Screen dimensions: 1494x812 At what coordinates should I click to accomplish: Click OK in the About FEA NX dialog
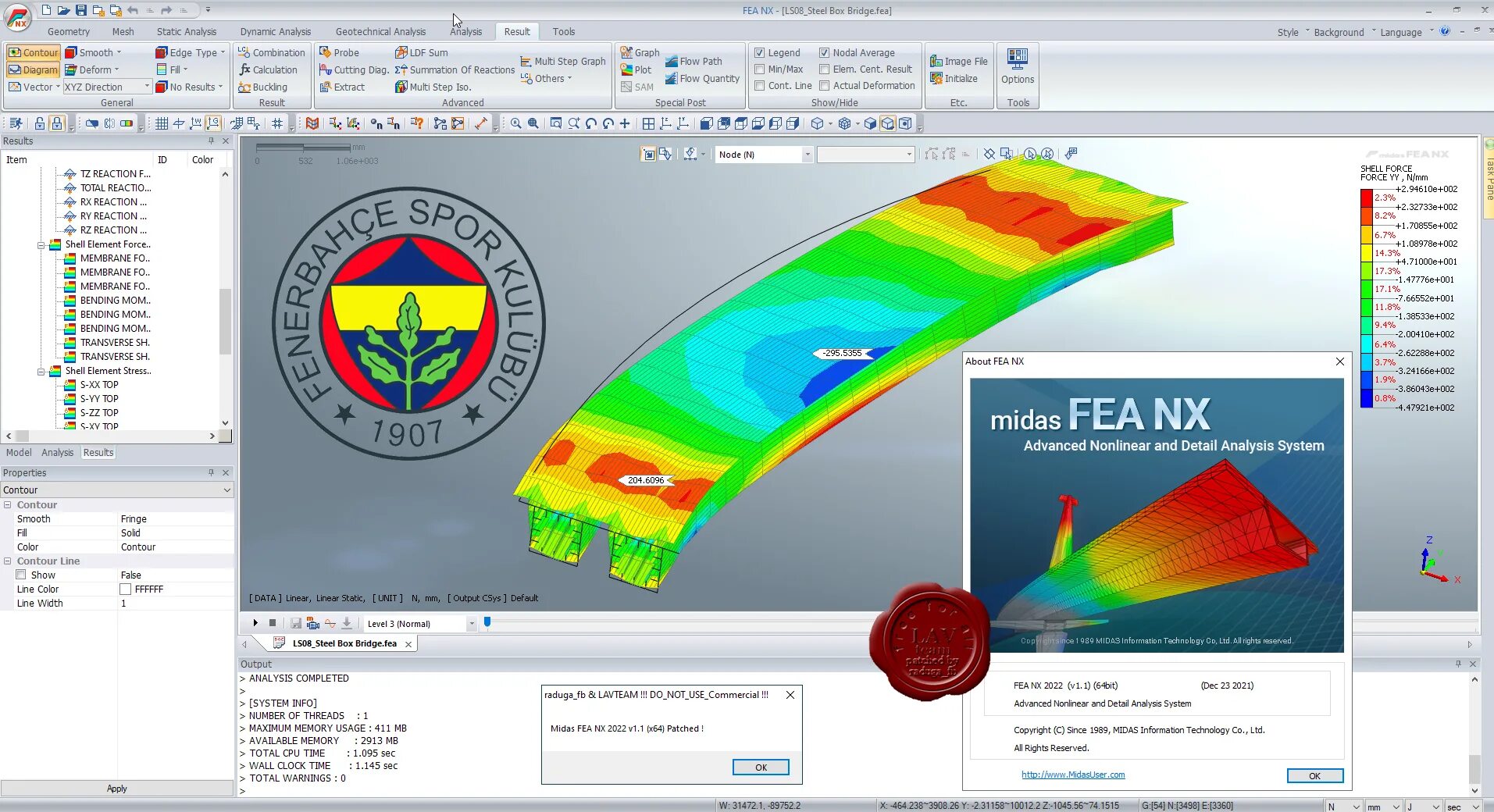coord(1315,776)
